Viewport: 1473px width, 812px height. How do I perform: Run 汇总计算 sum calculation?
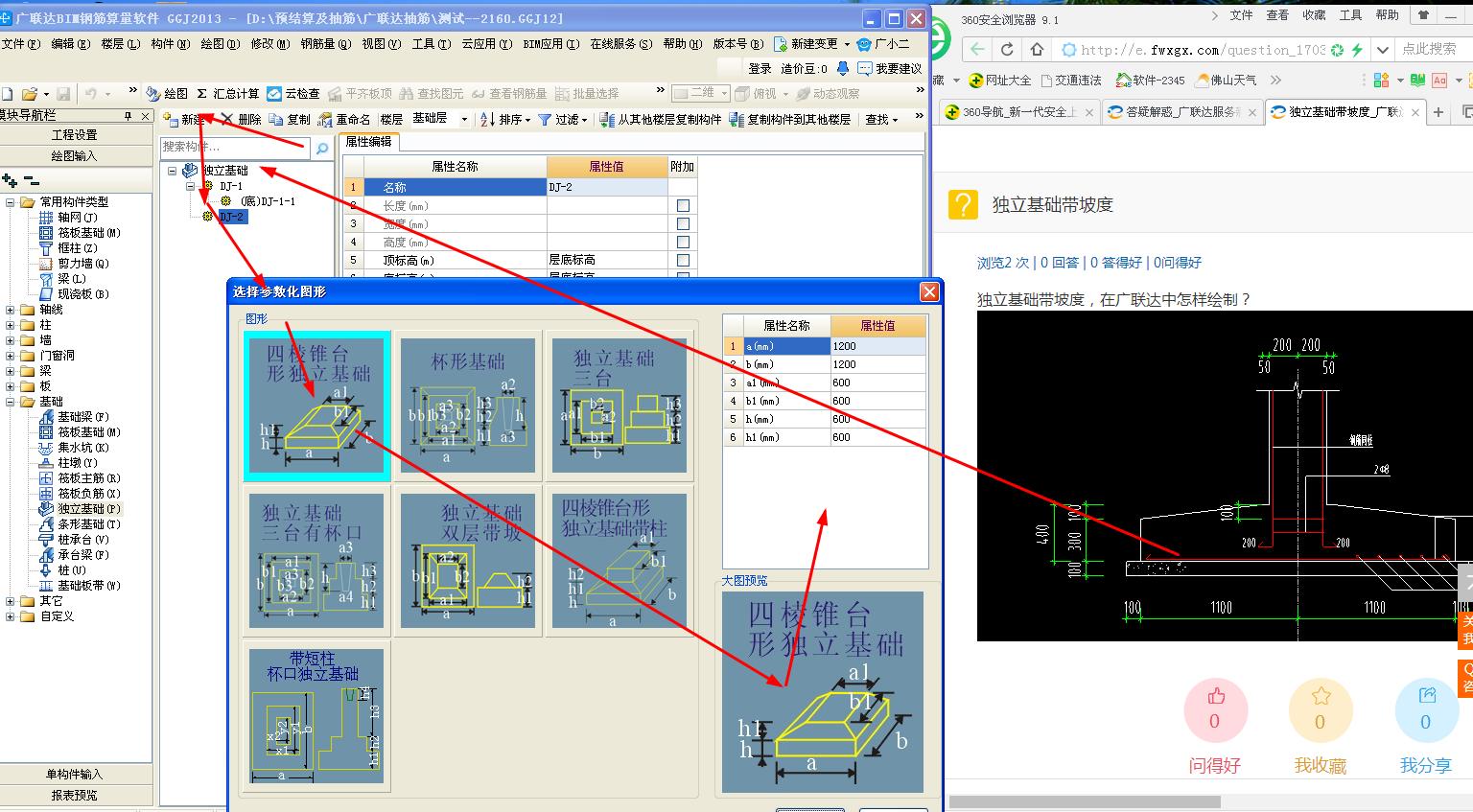click(x=227, y=94)
